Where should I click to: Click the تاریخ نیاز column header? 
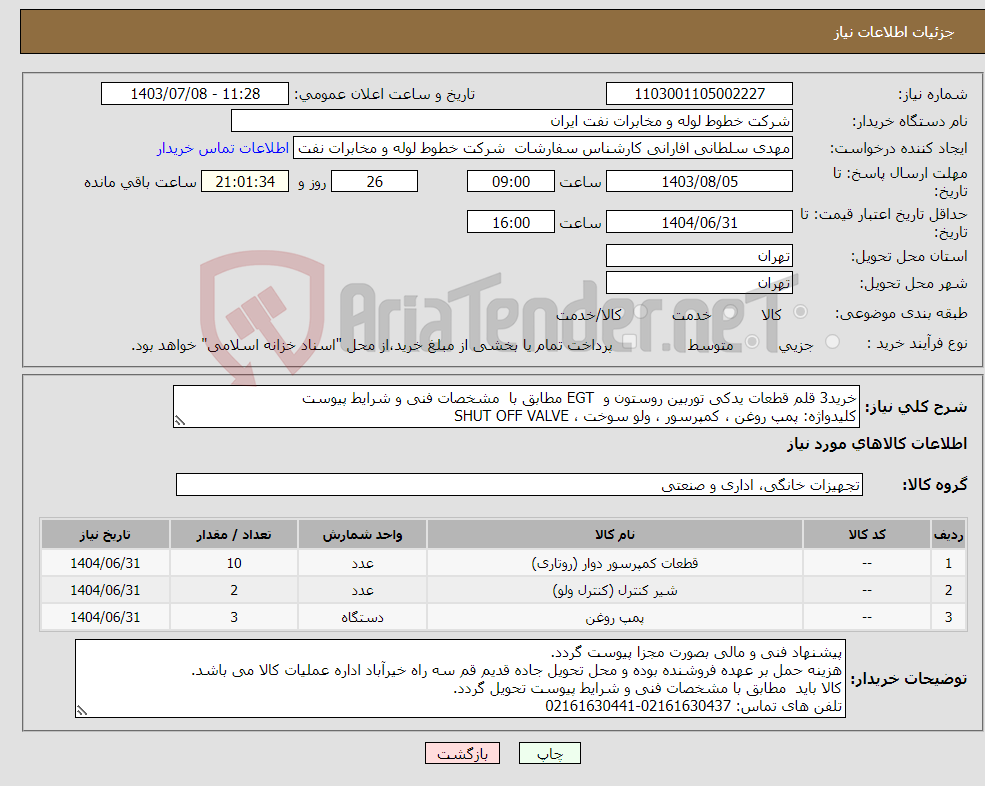pos(105,534)
